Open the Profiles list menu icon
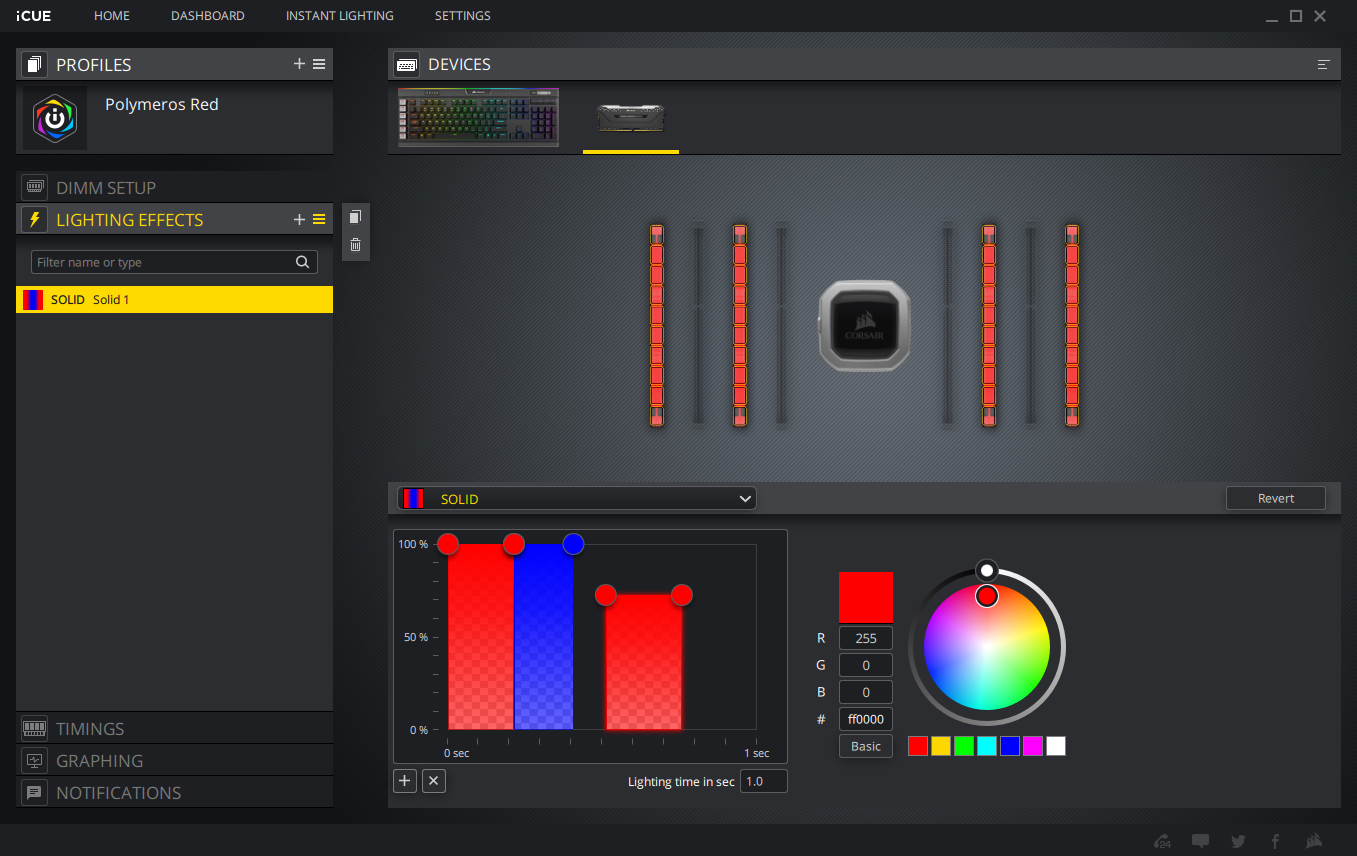Viewport: 1357px width, 856px height. click(x=319, y=64)
